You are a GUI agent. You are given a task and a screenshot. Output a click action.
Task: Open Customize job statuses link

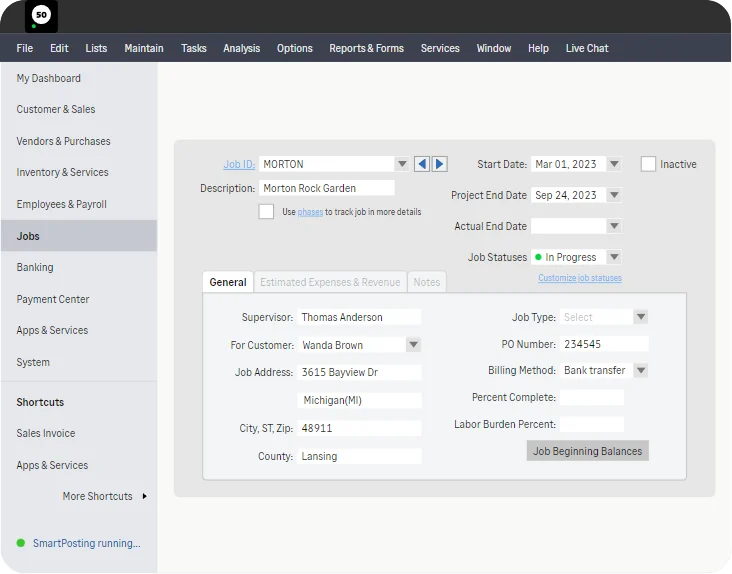(x=580, y=278)
